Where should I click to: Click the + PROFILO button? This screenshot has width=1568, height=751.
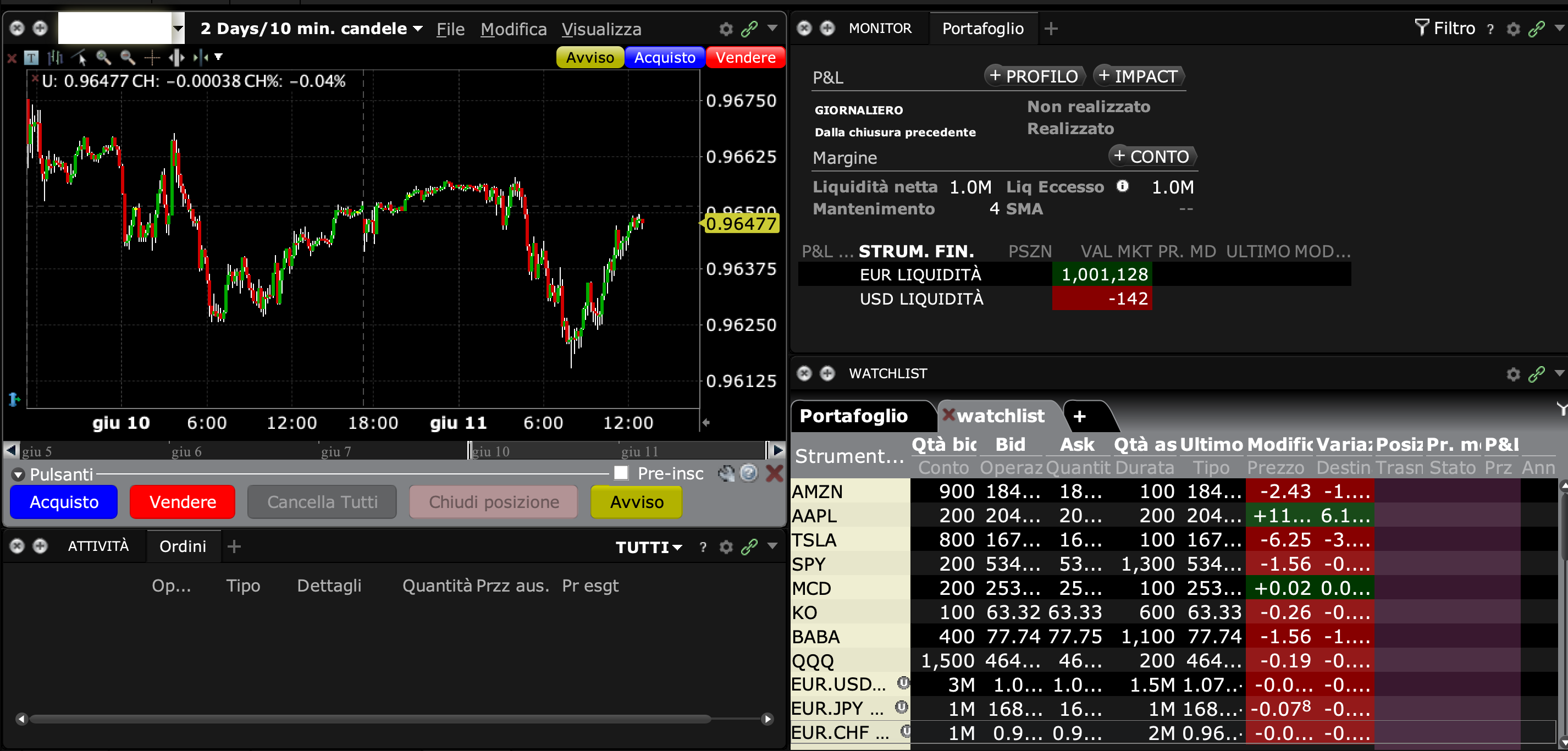(x=1034, y=76)
